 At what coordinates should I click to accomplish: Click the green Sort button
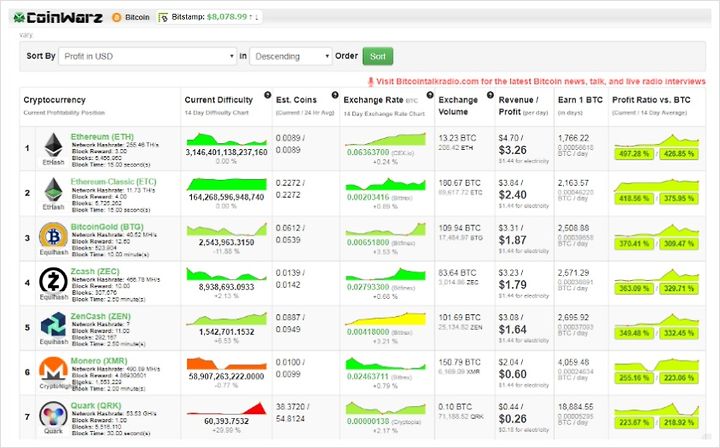point(377,56)
